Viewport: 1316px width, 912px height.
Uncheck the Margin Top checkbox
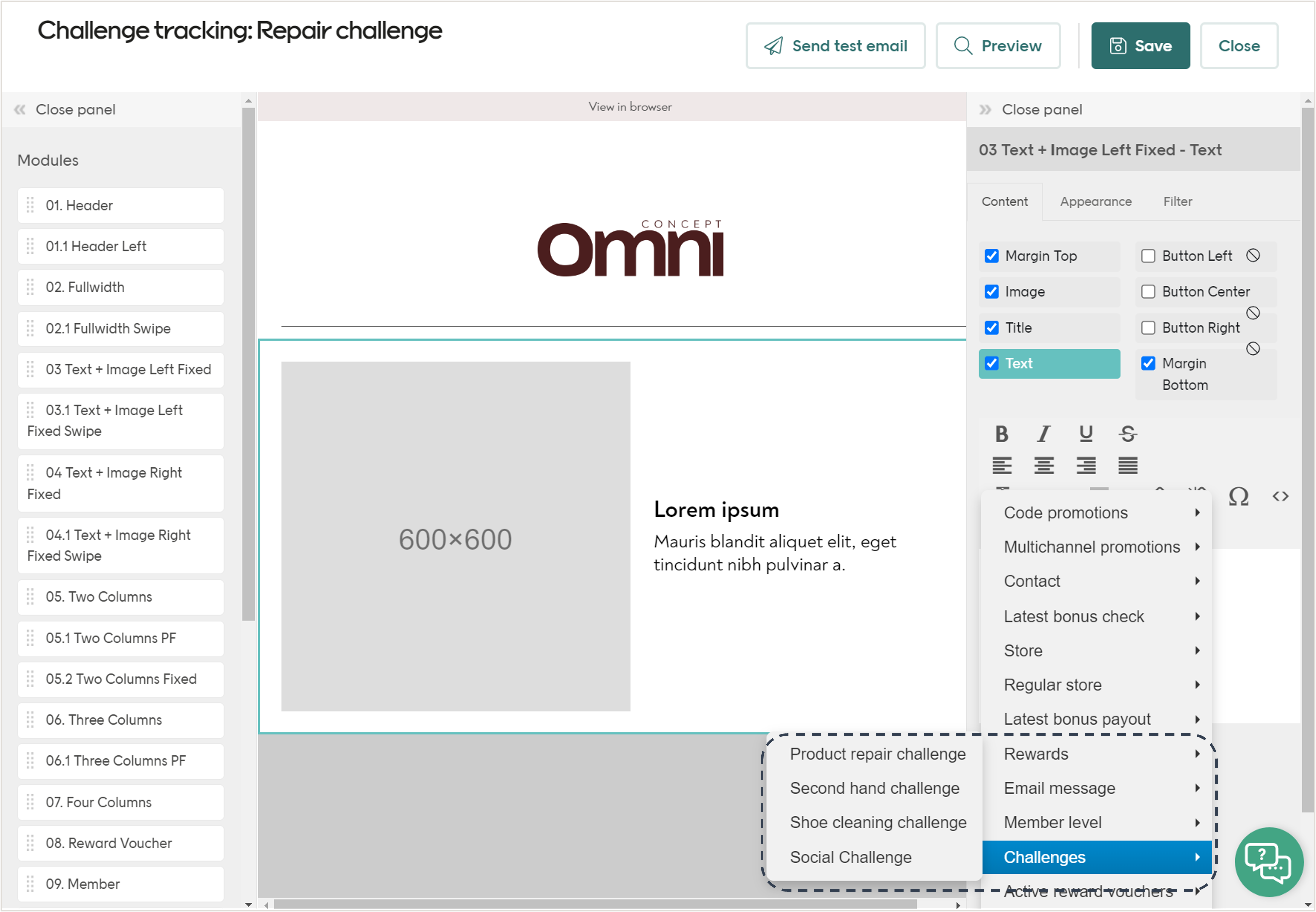click(x=992, y=256)
